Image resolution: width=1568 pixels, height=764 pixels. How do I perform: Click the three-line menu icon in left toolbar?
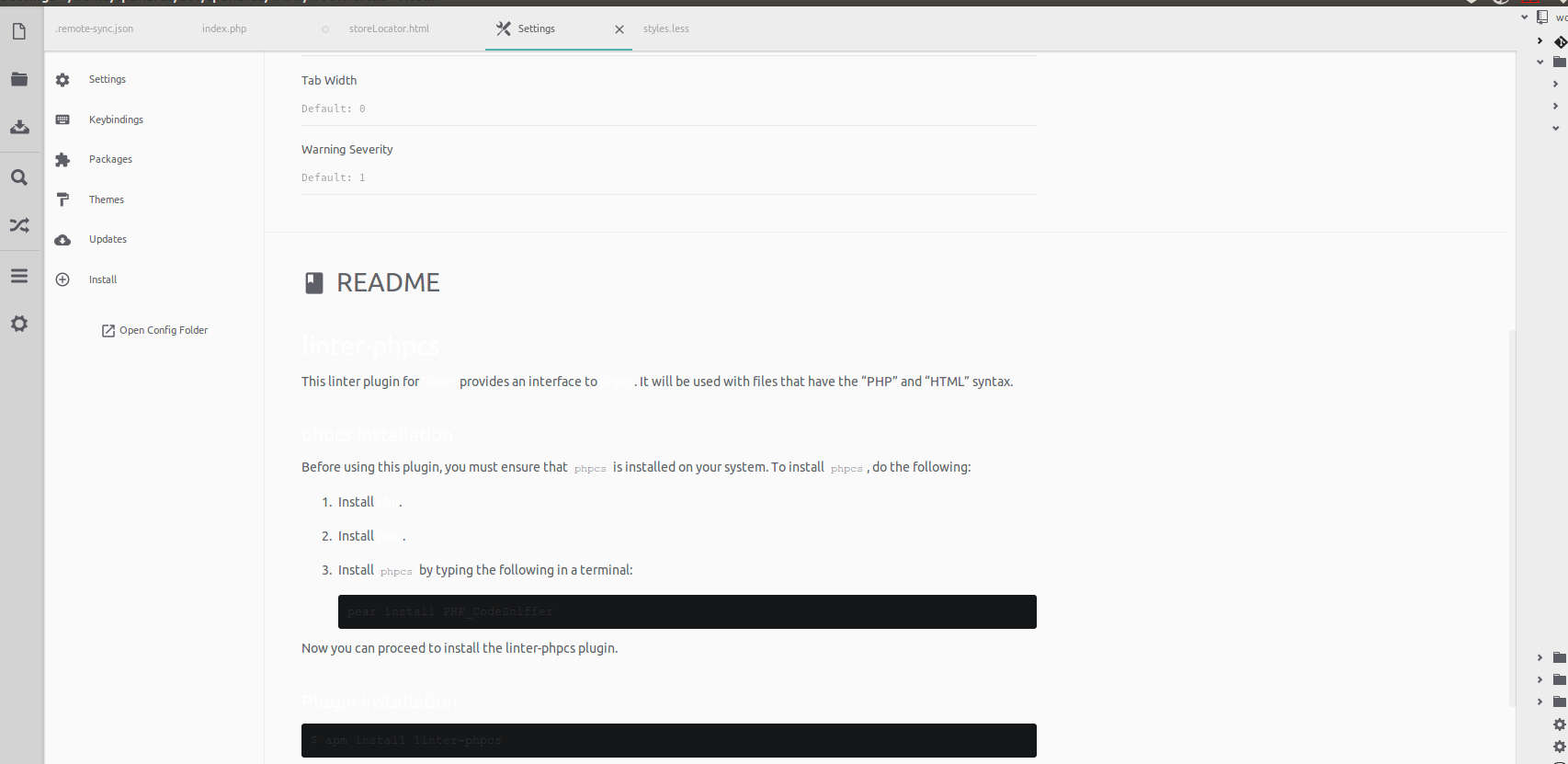tap(18, 276)
